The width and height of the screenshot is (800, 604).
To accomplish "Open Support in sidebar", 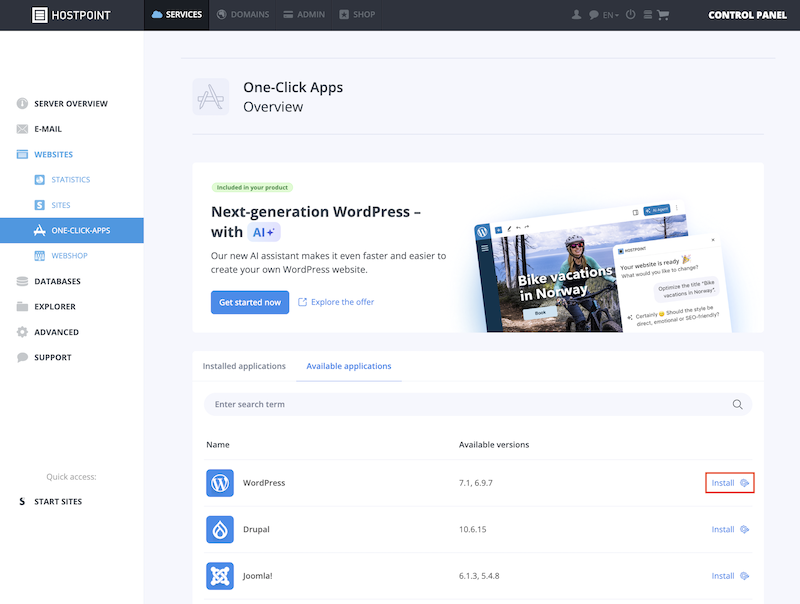I will tap(53, 358).
